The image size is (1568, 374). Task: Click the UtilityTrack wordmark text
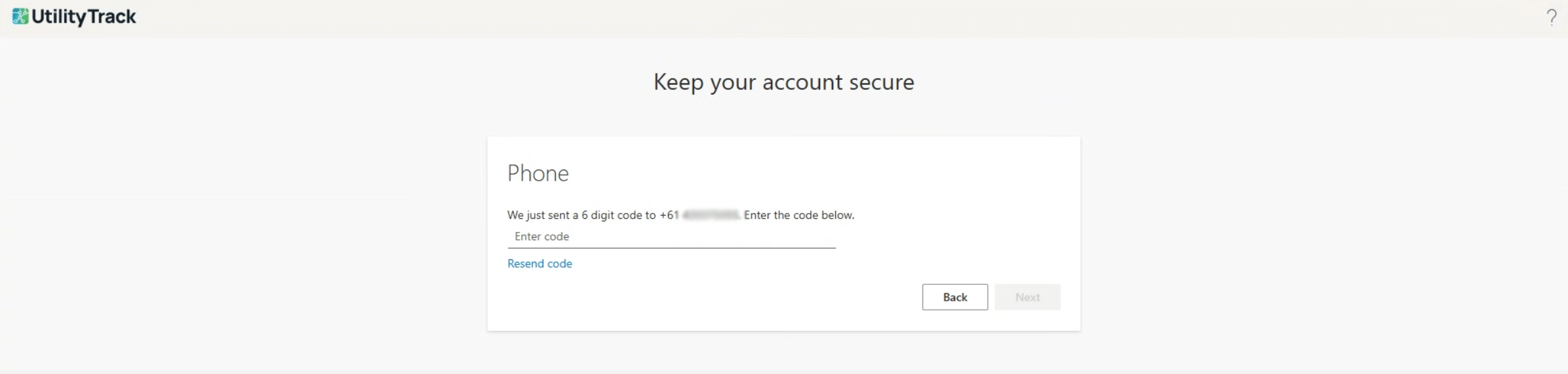tap(83, 16)
